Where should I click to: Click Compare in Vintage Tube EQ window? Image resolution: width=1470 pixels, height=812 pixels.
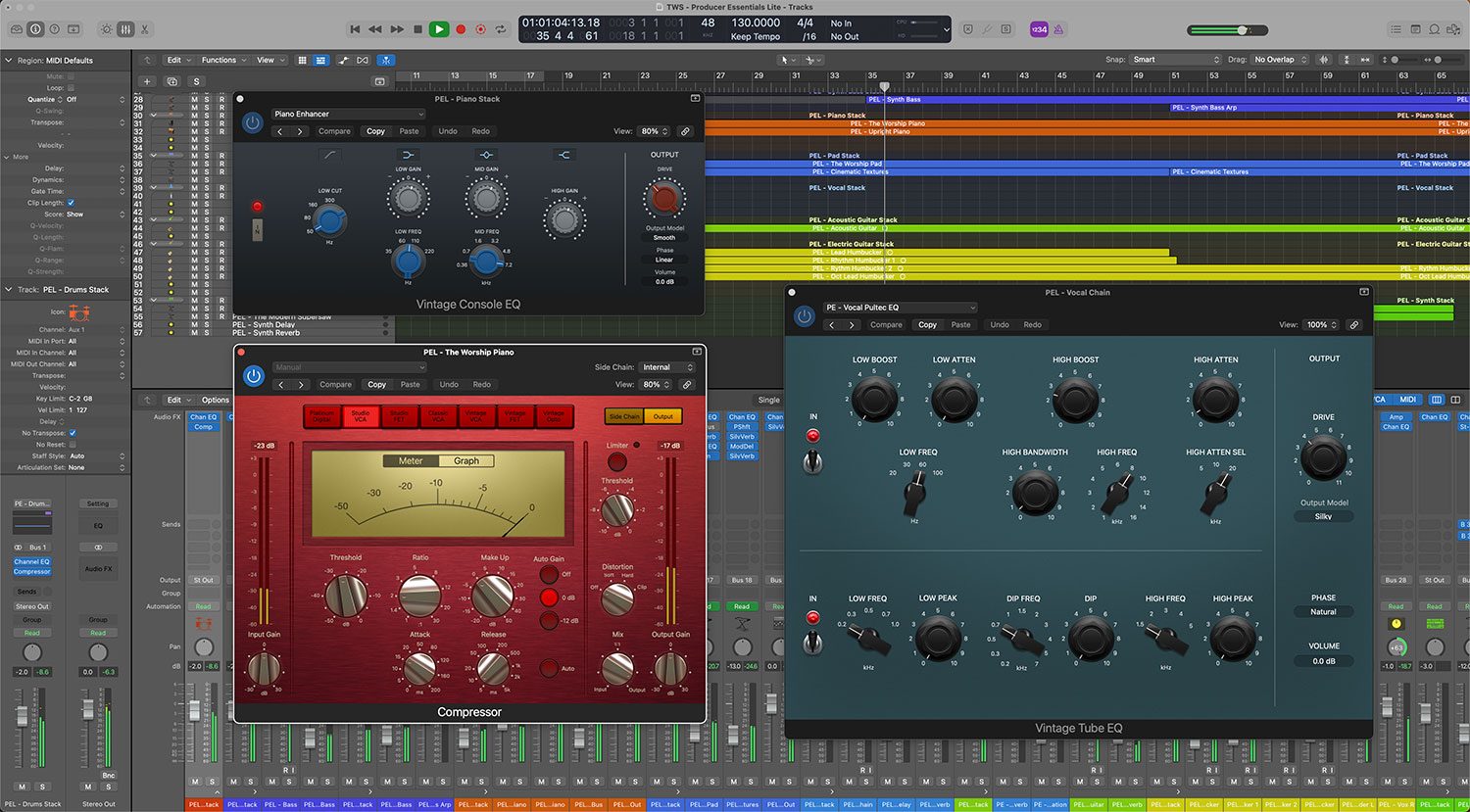click(886, 325)
